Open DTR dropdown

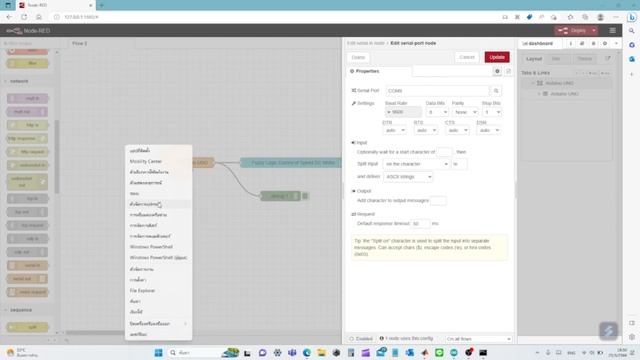[394, 130]
